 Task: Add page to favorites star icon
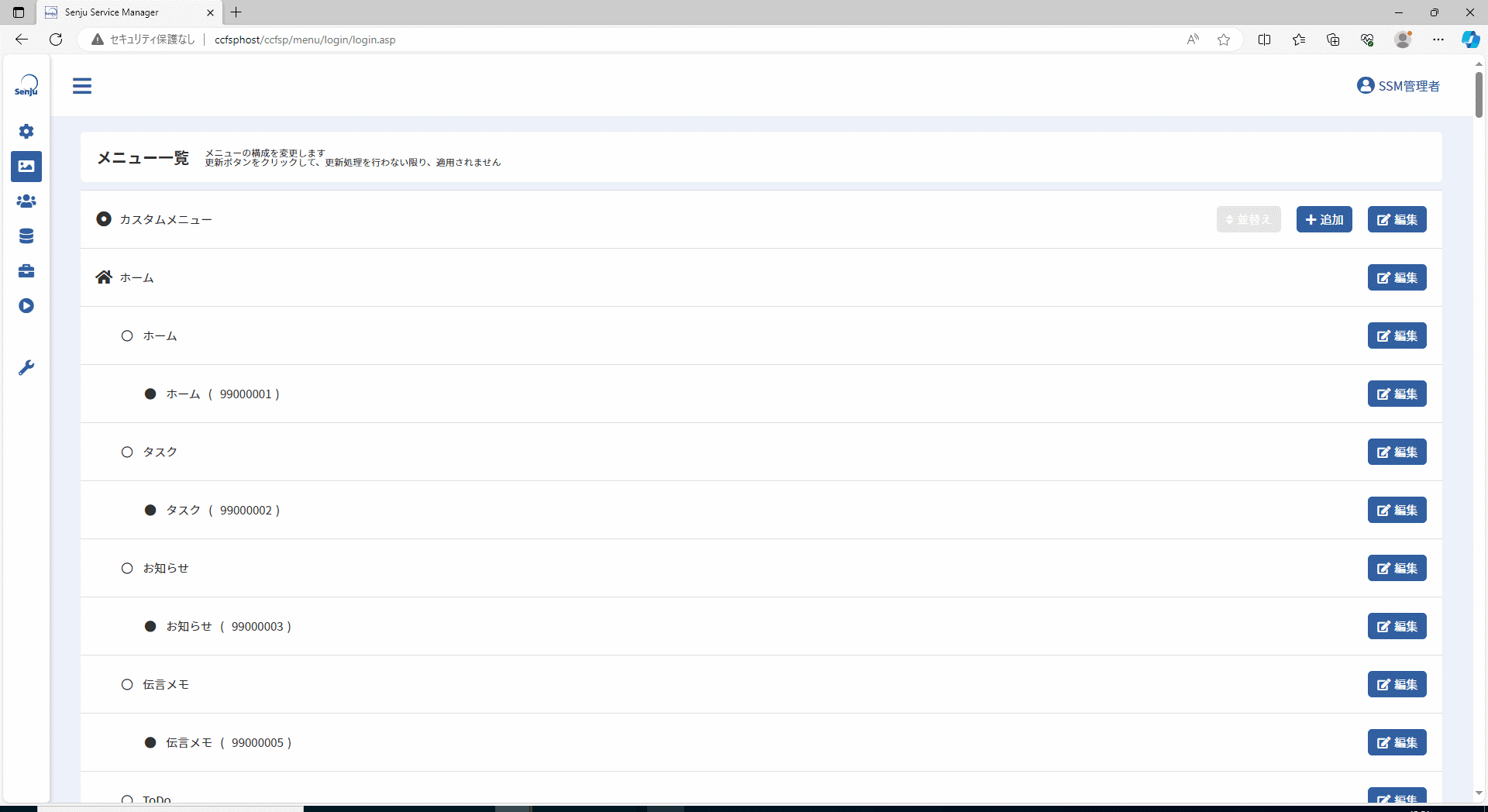pos(1224,40)
